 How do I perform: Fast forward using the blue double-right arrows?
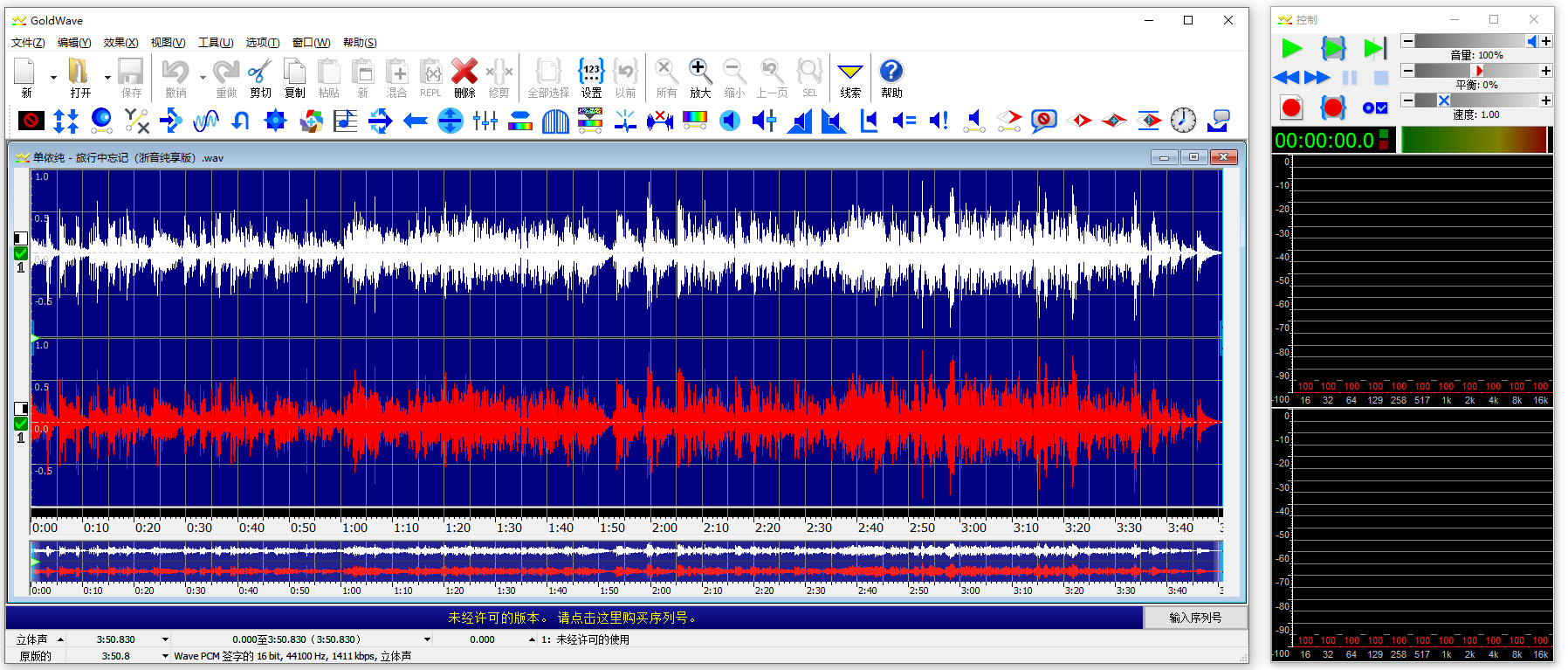point(1317,78)
